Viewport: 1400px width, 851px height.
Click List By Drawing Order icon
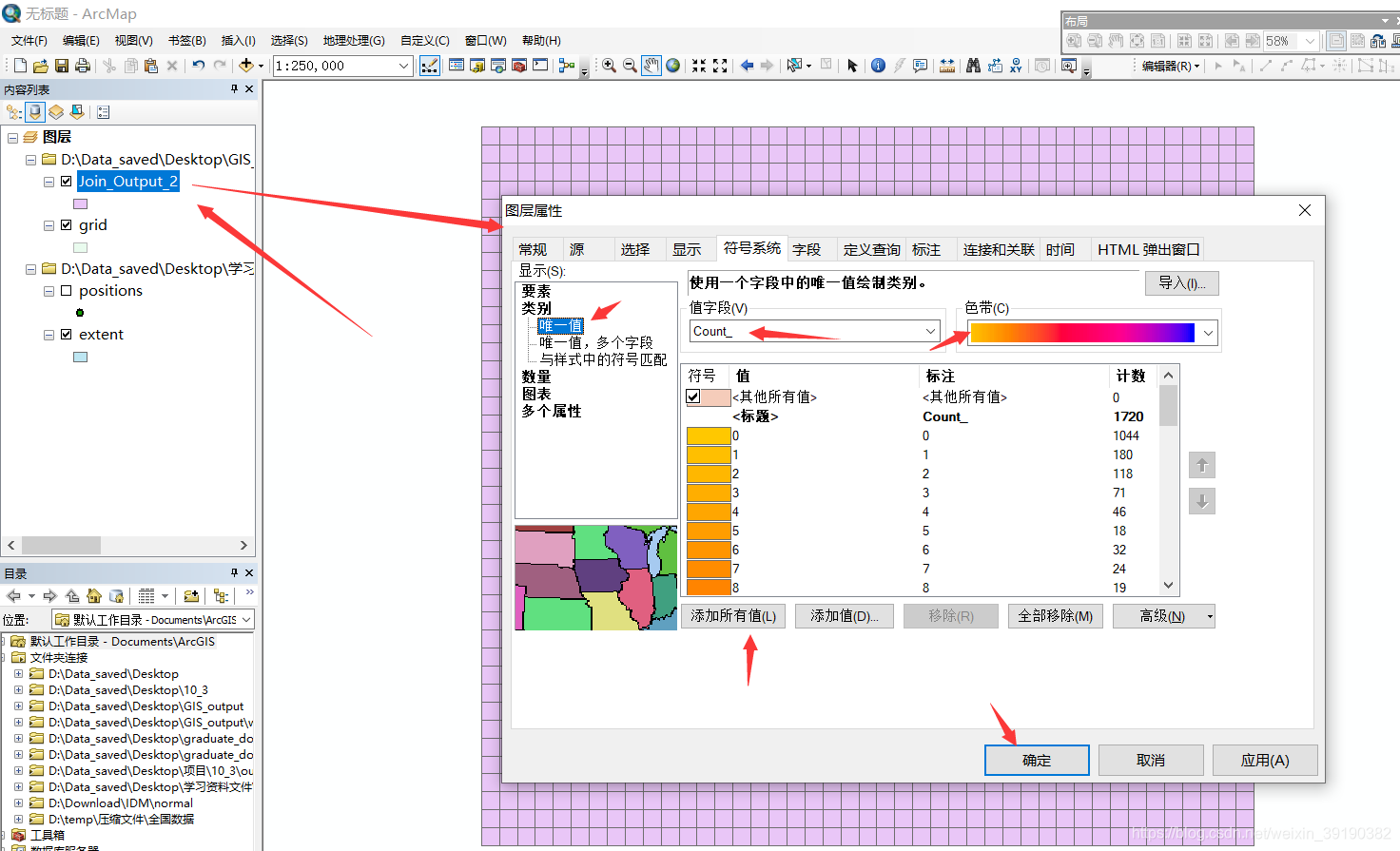(13, 112)
